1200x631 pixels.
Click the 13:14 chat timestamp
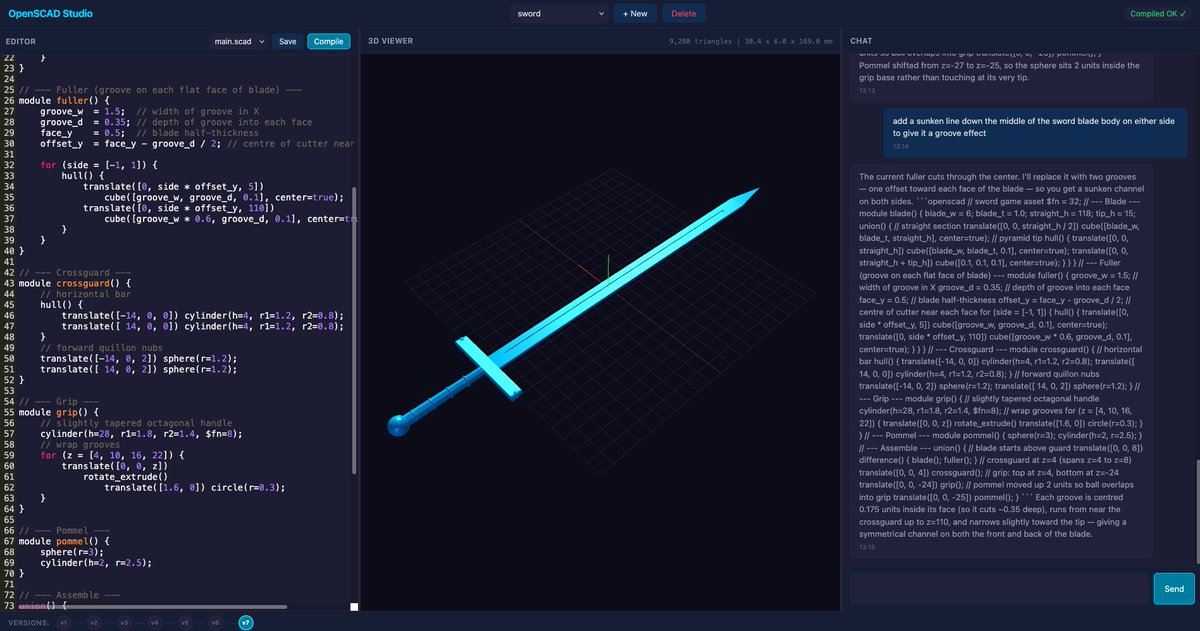point(900,147)
